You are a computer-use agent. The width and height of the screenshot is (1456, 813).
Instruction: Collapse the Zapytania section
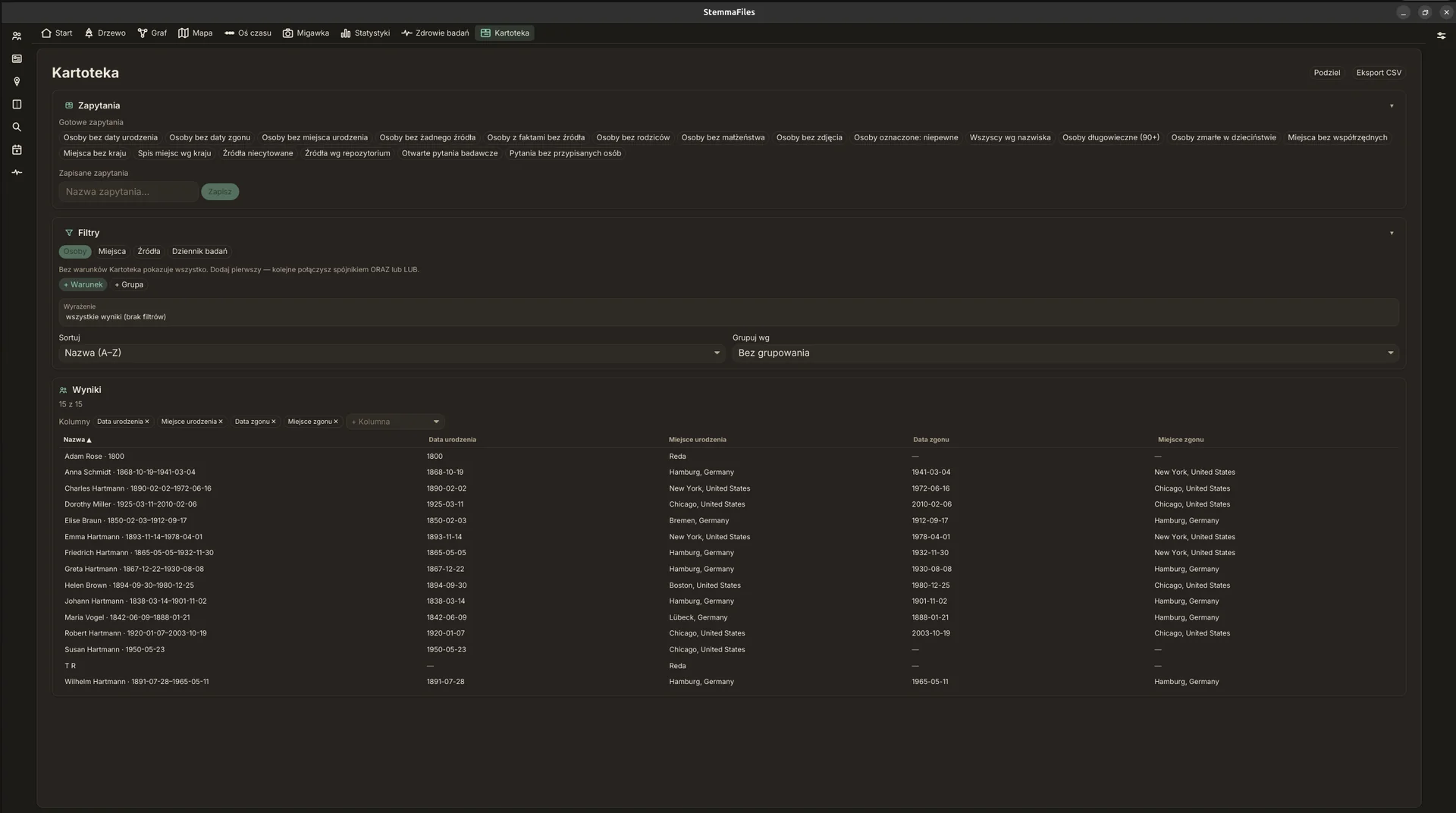point(1392,105)
